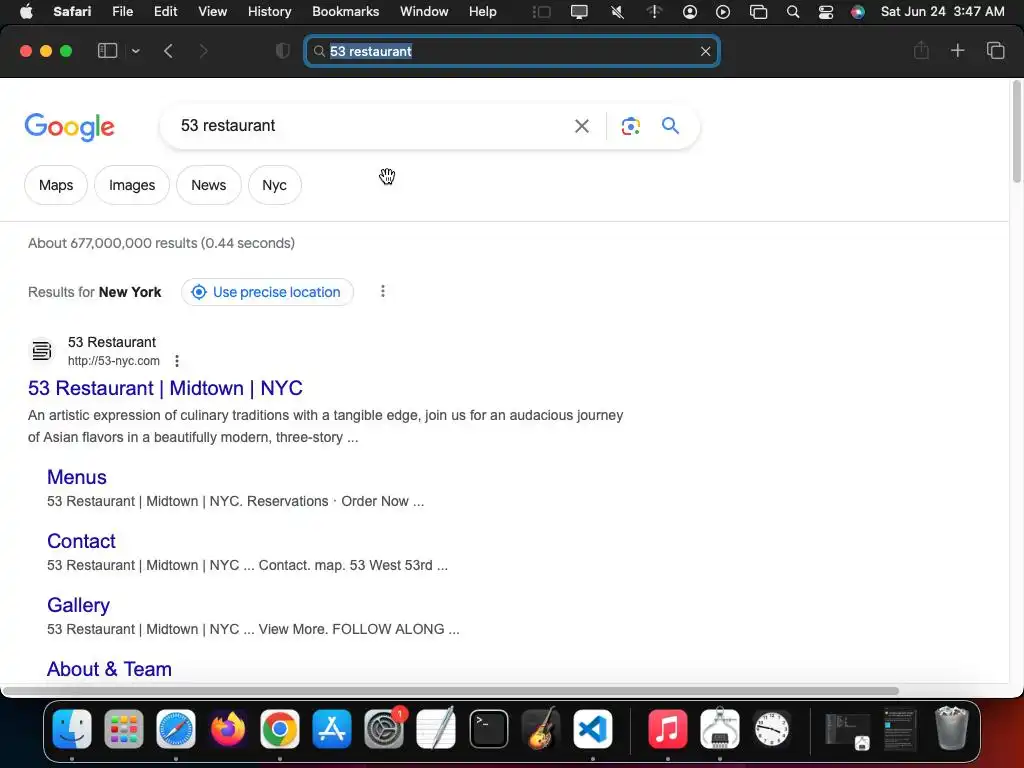Screen dimensions: 1024x768
Task: Open Firefox from the Dock
Action: 227,729
